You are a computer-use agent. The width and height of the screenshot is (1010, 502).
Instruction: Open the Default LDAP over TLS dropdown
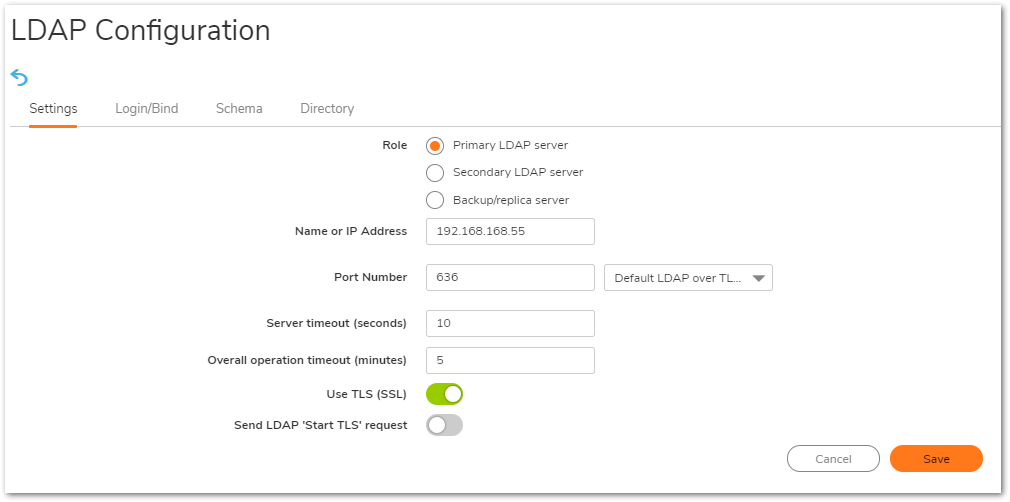pyautogui.click(x=678, y=277)
